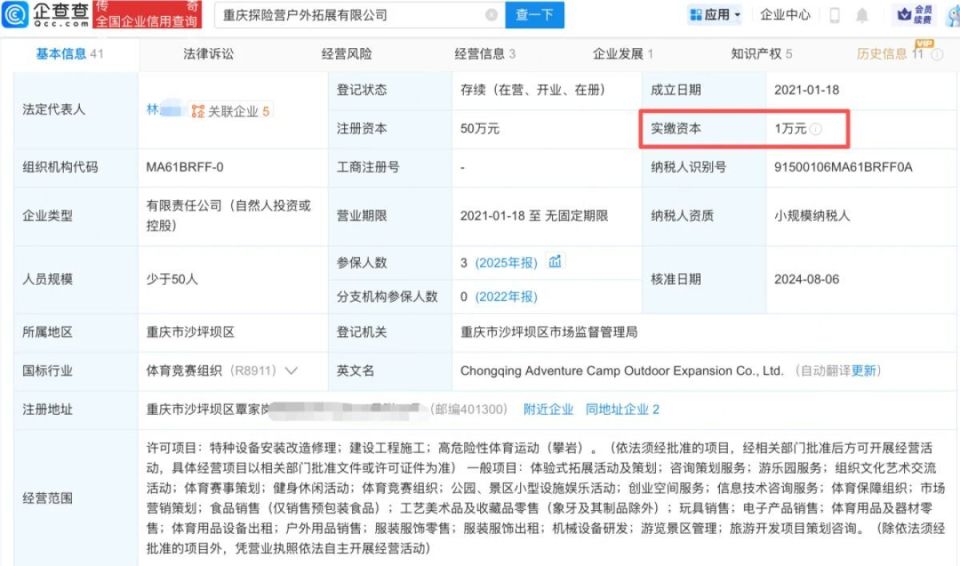This screenshot has height=566, width=960.
Task: Click the legal representative name 林
Action: (x=152, y=110)
